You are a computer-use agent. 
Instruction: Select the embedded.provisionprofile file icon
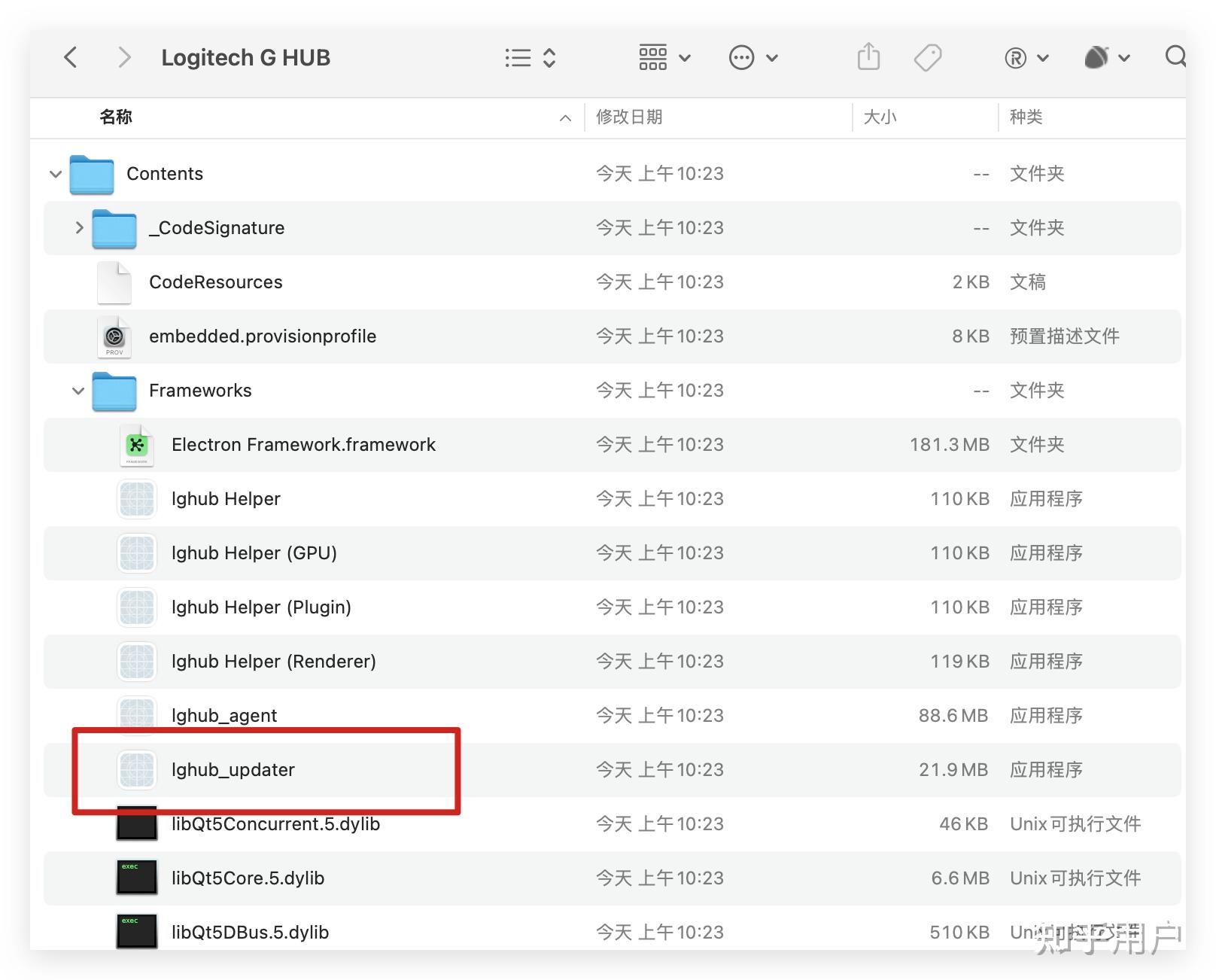pos(114,336)
